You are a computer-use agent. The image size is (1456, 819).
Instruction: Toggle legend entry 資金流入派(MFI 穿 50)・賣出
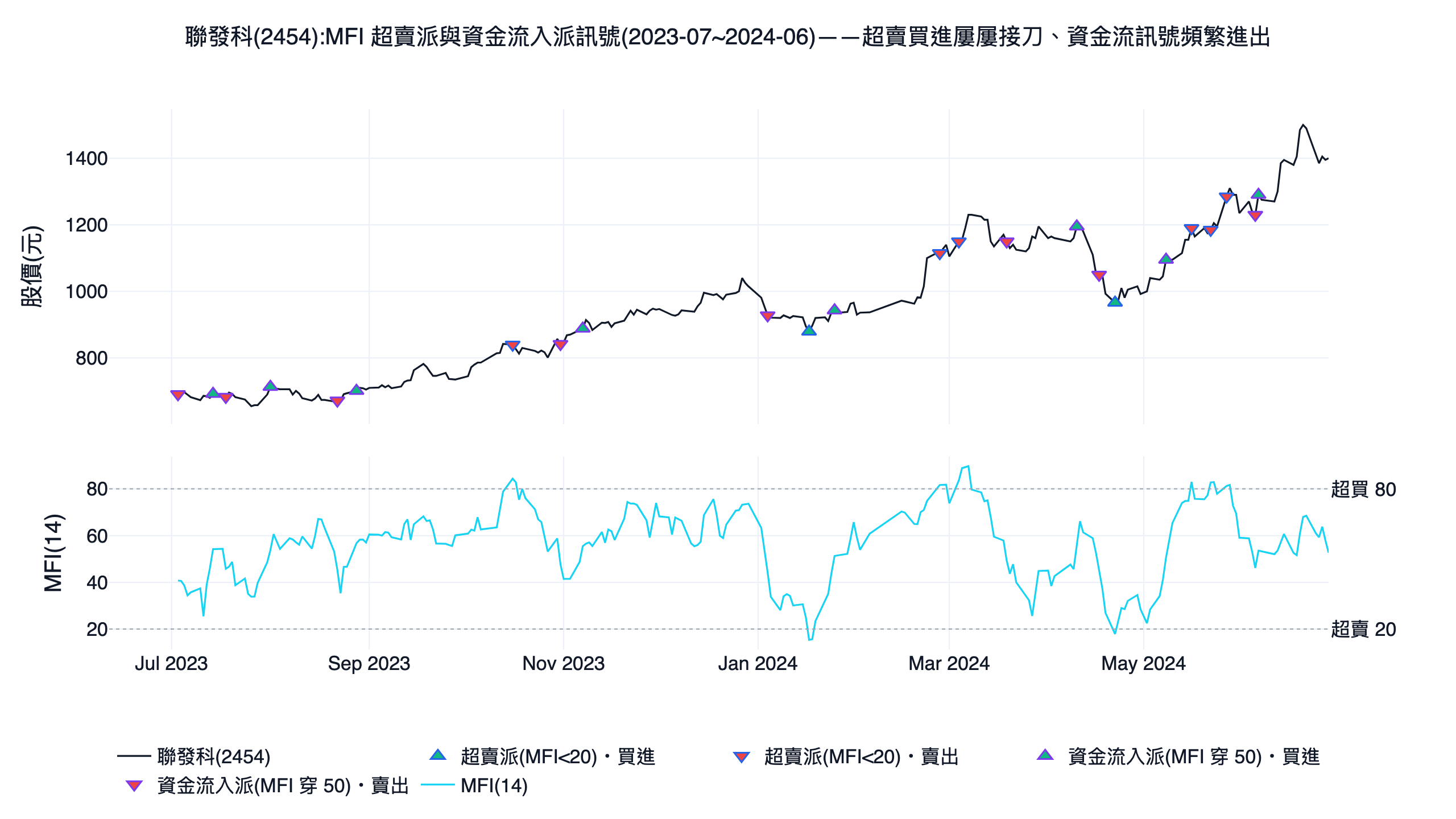[267, 785]
